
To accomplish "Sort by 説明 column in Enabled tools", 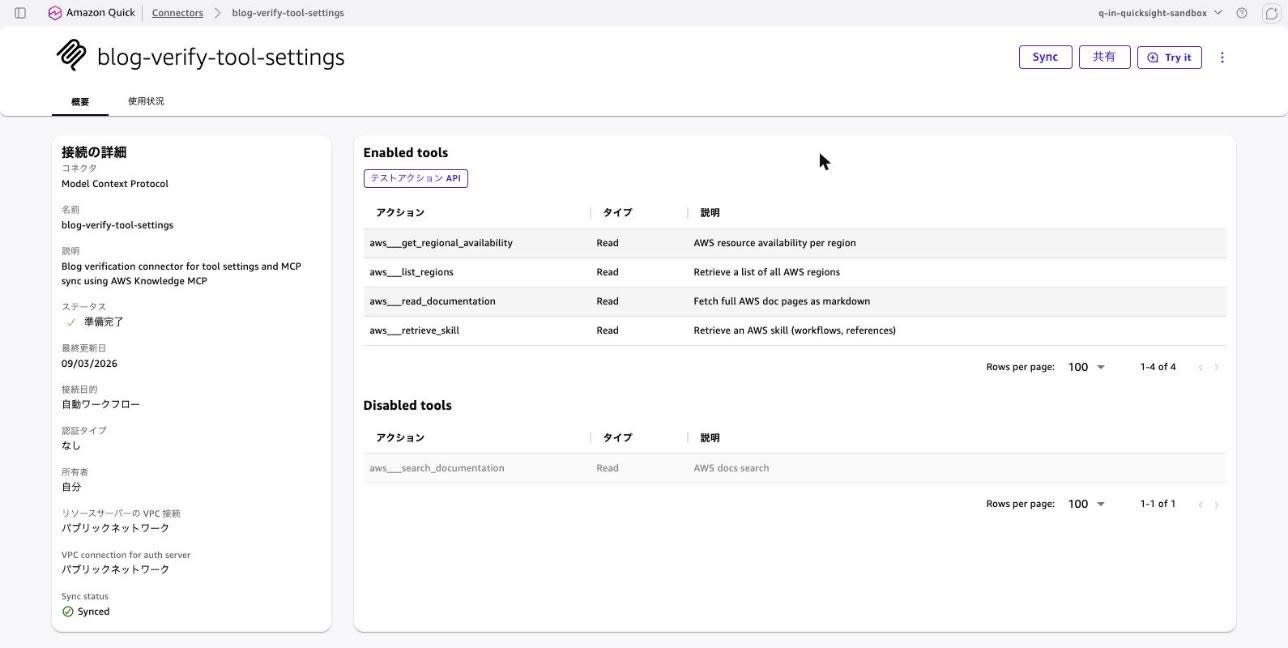I will [x=710, y=212].
